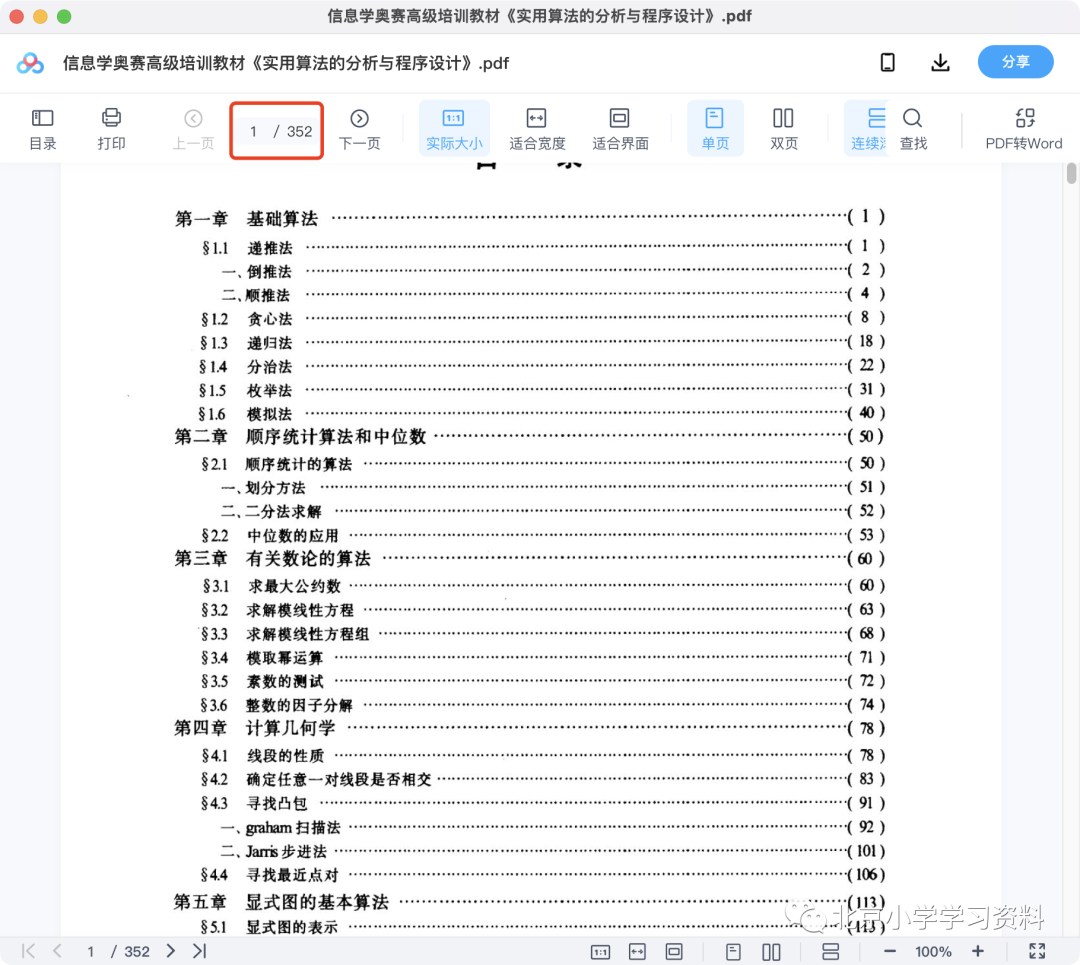Viewport: 1080px width, 965px height.
Task: Click the bottom bar page number field
Action: [x=90, y=952]
